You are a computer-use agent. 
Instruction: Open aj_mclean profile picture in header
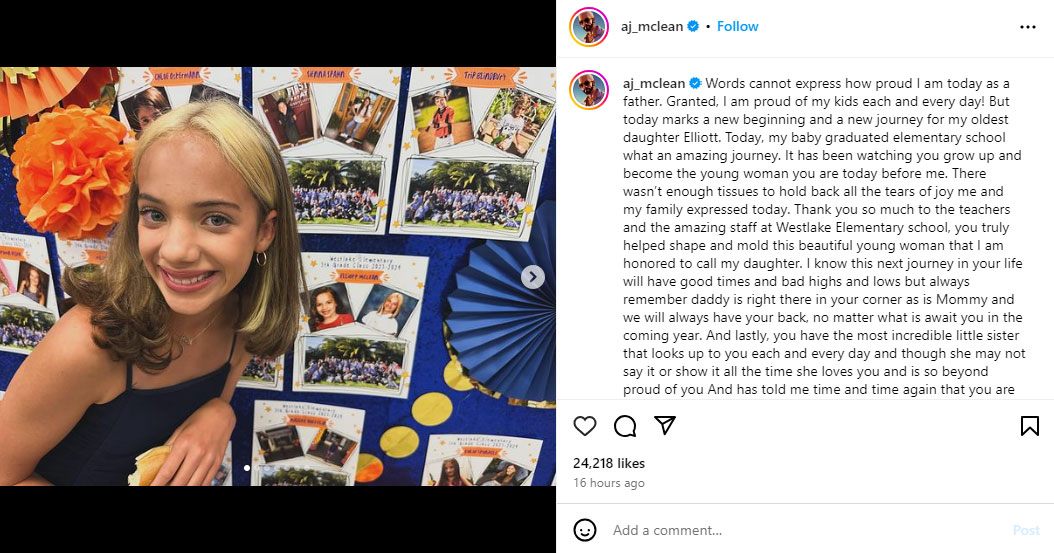(x=589, y=27)
